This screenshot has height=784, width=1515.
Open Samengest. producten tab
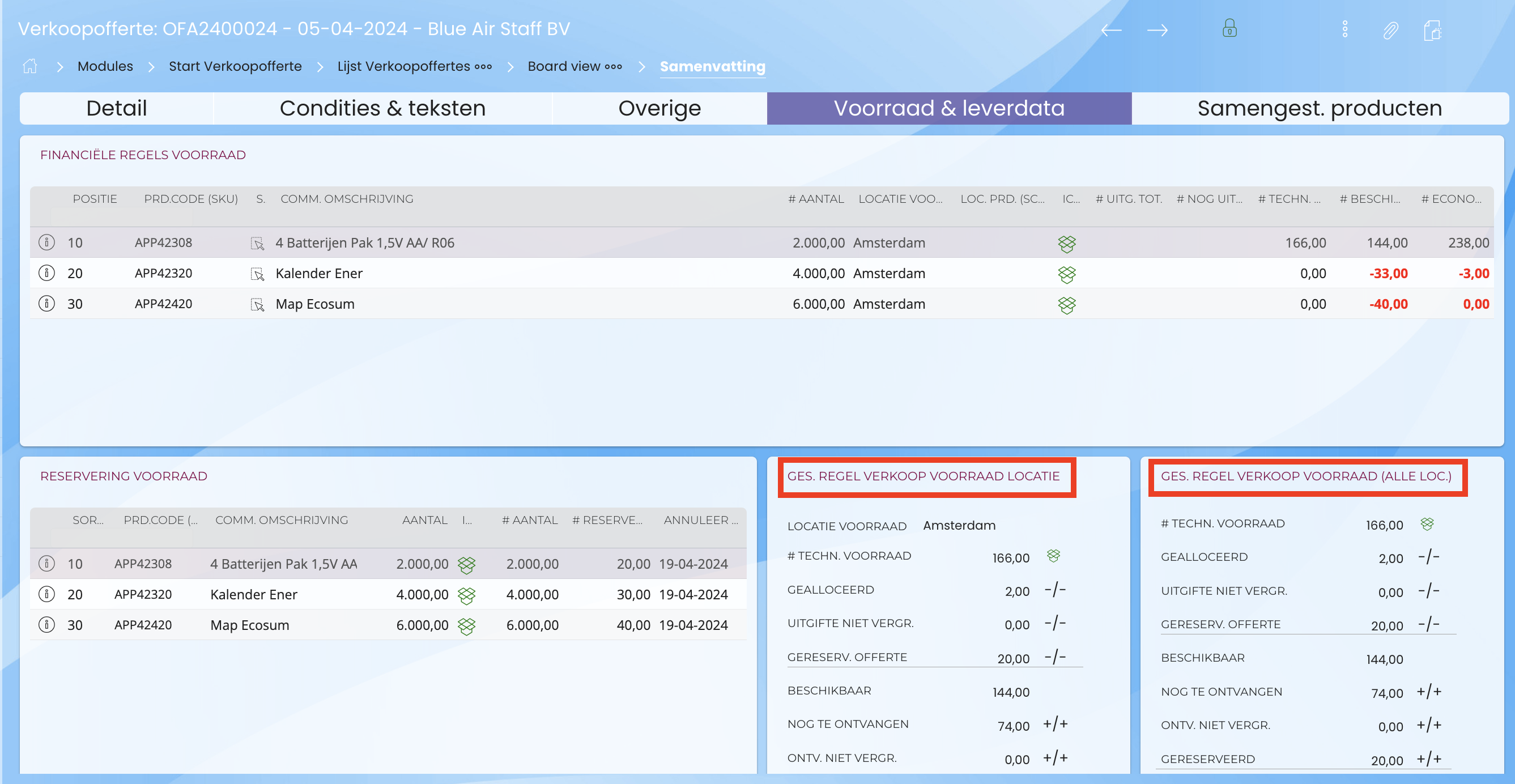[x=1320, y=108]
